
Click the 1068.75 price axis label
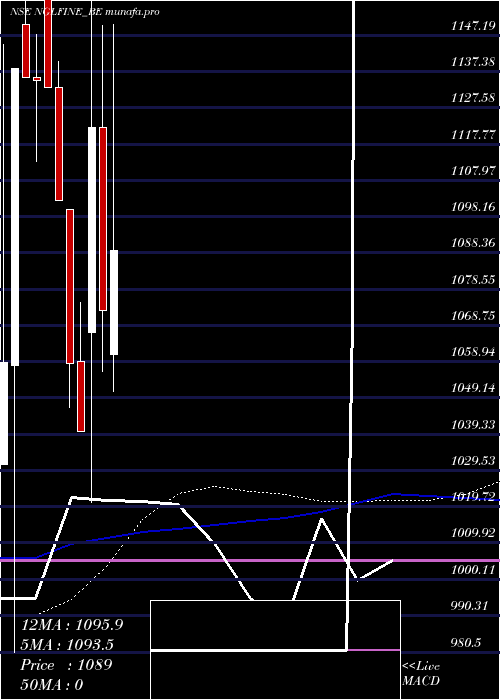click(x=473, y=316)
